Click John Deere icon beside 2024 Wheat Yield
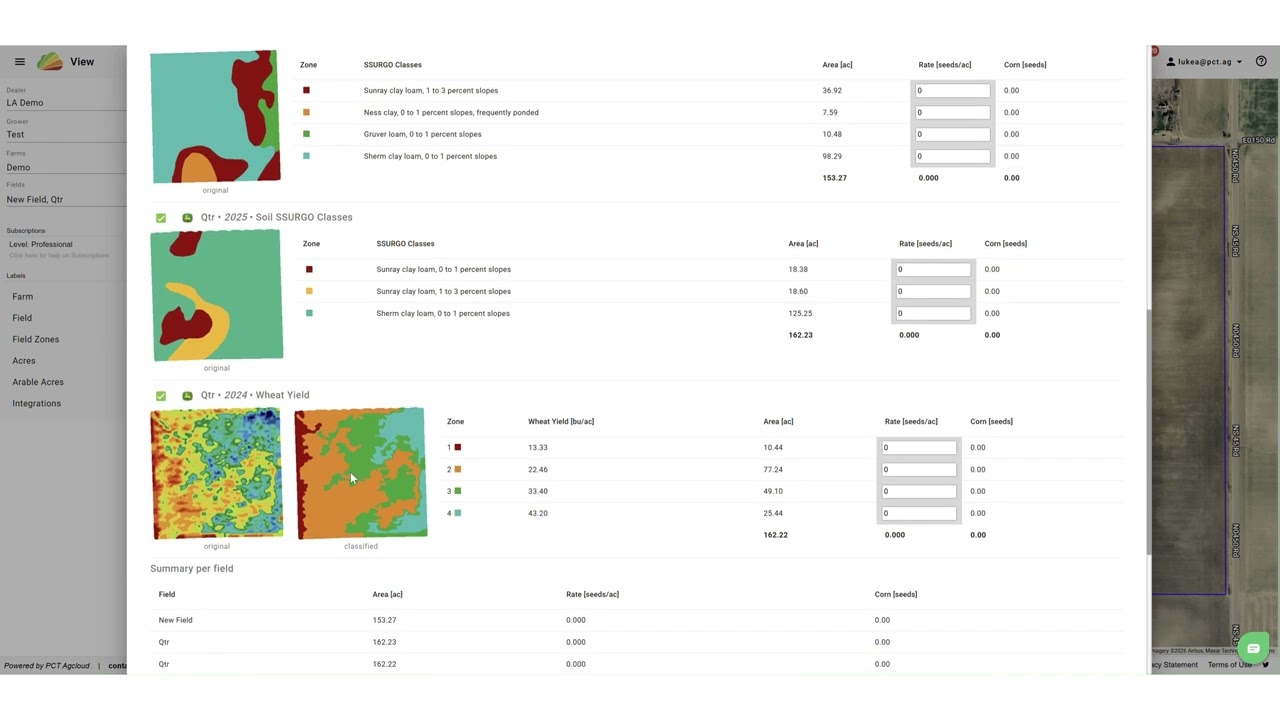 (187, 395)
